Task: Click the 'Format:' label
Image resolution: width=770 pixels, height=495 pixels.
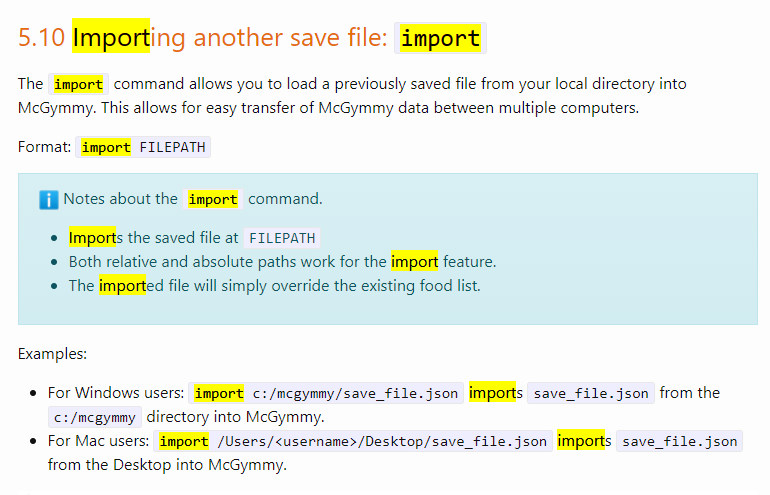Action: pyautogui.click(x=45, y=147)
